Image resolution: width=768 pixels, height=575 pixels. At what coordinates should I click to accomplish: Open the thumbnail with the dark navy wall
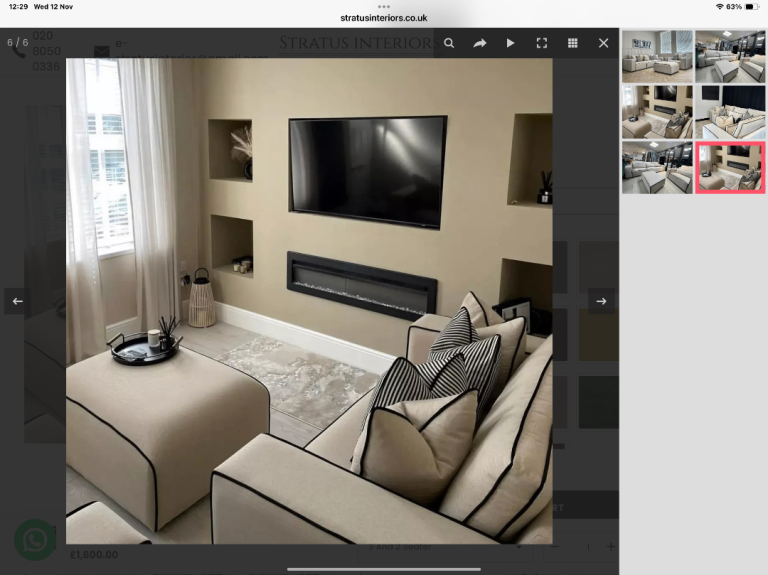pyautogui.click(x=730, y=111)
